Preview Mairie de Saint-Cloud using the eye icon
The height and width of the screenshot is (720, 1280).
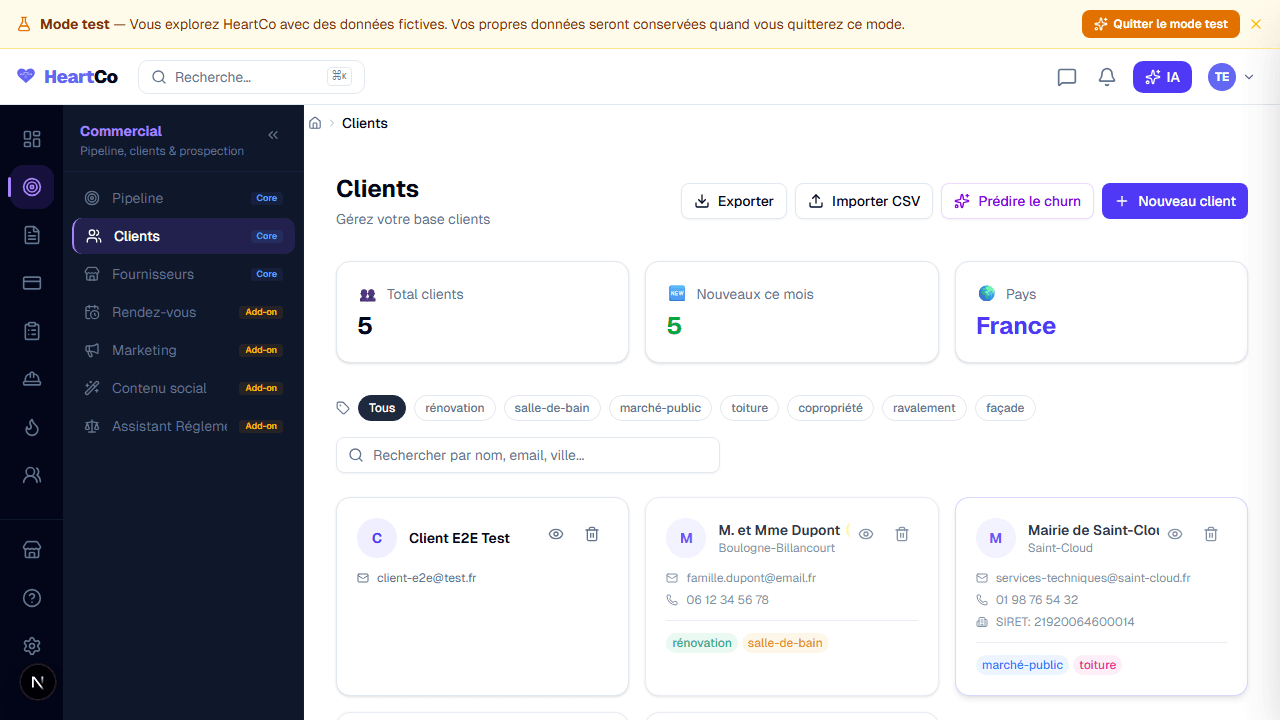[1175, 534]
